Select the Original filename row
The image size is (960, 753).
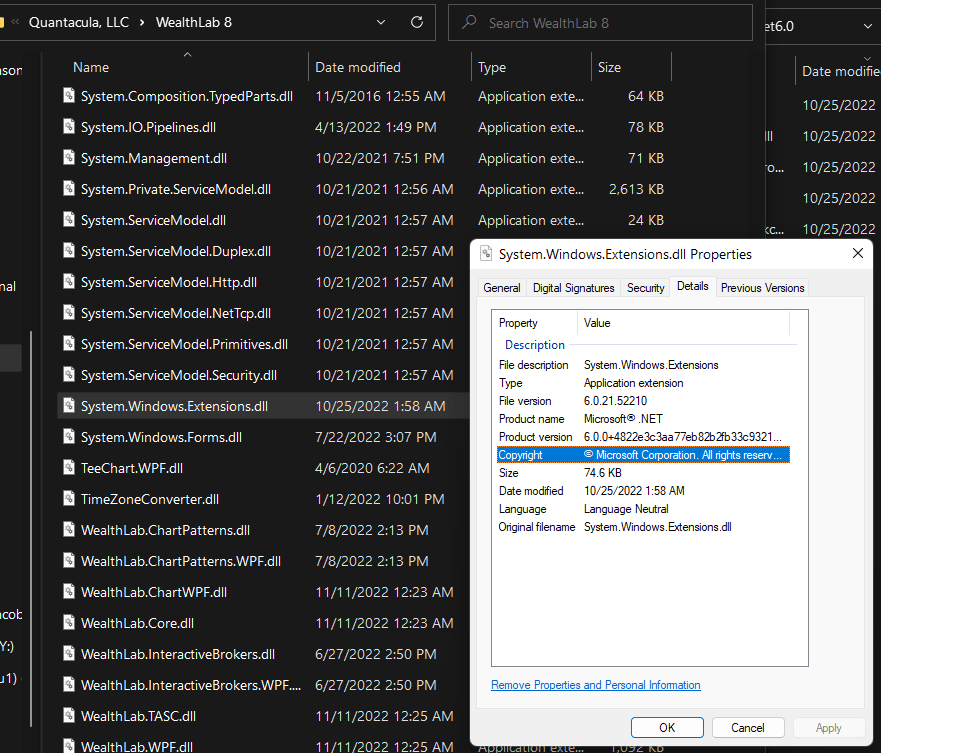[x=643, y=526]
